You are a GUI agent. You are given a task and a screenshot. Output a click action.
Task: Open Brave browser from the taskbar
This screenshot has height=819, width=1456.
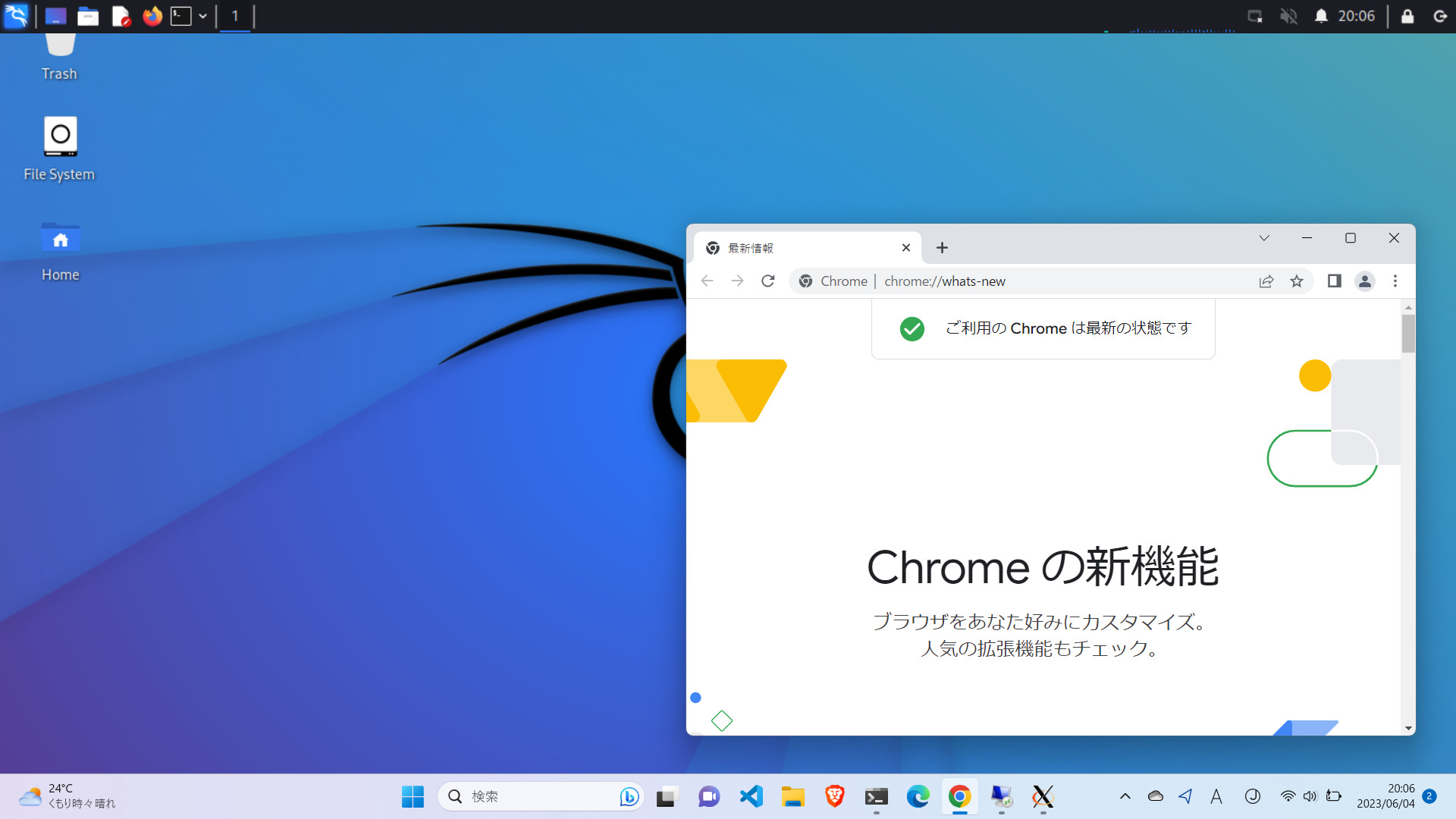(833, 796)
